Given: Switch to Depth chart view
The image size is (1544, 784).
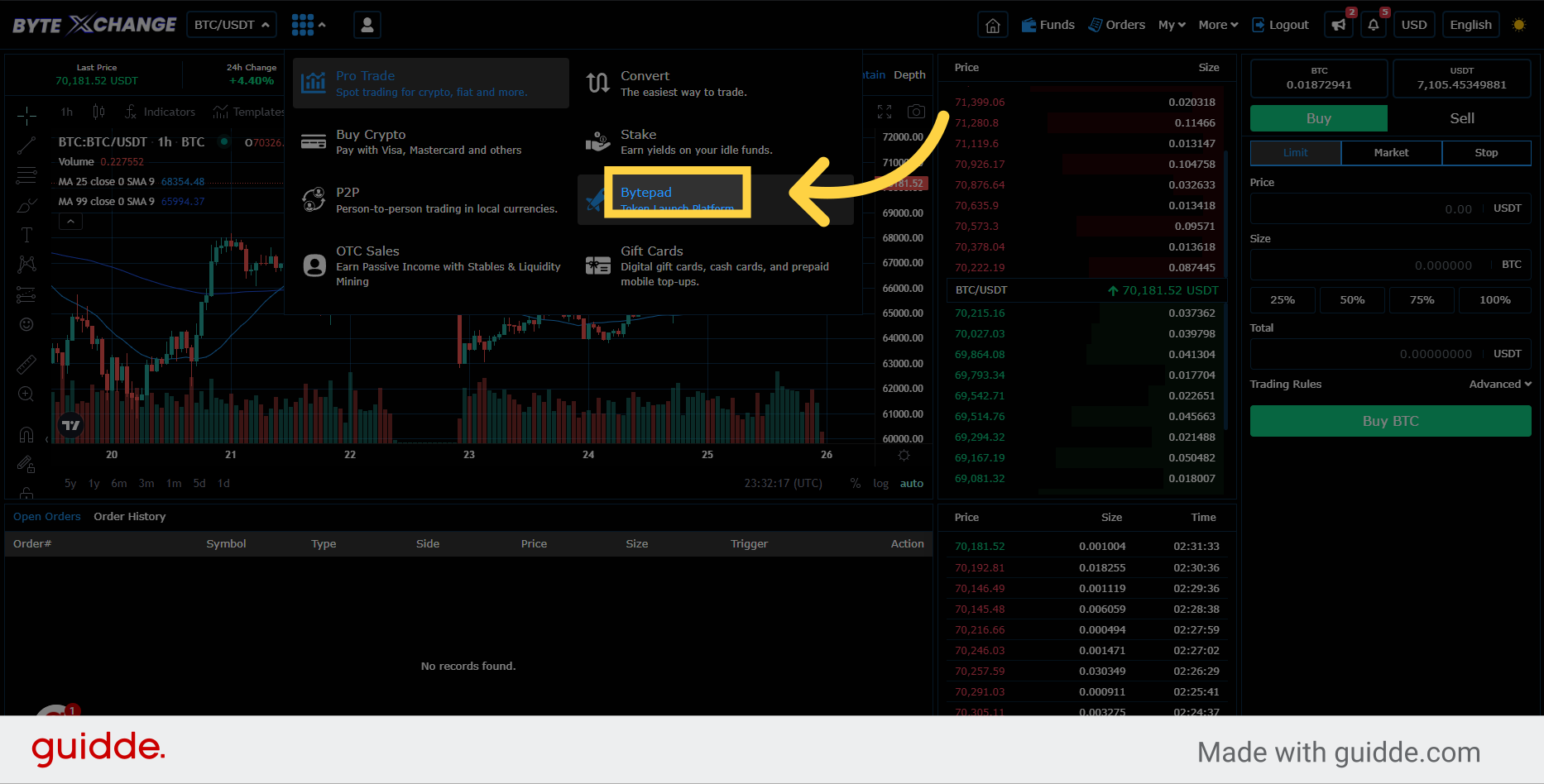Looking at the screenshot, I should click(x=909, y=74).
